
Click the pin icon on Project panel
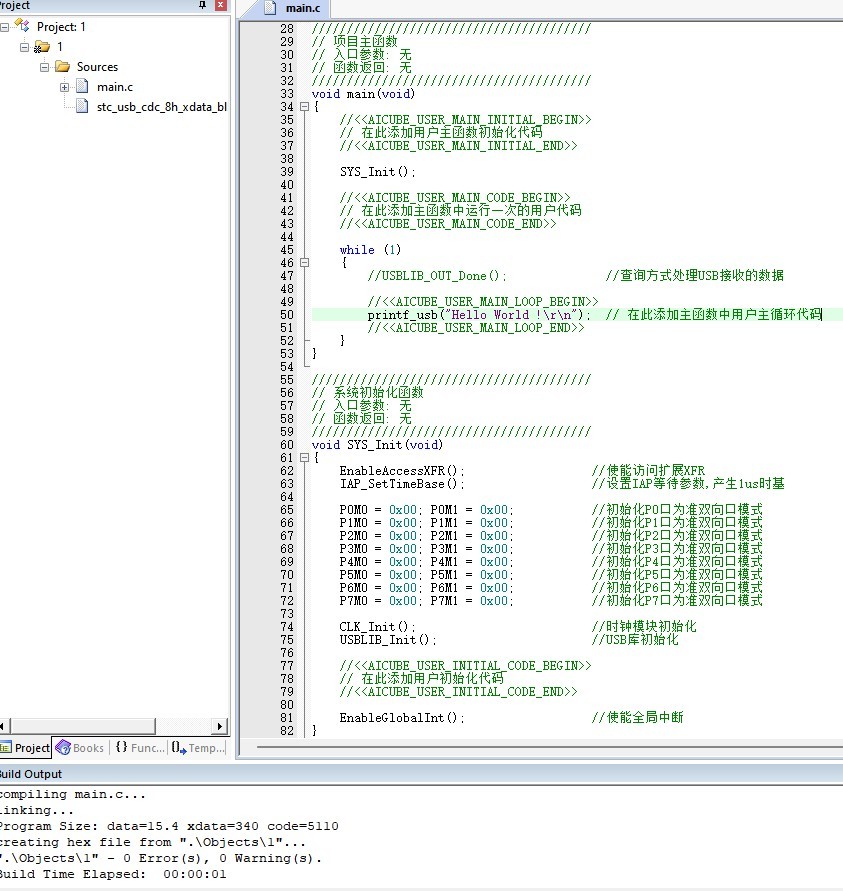(202, 5)
